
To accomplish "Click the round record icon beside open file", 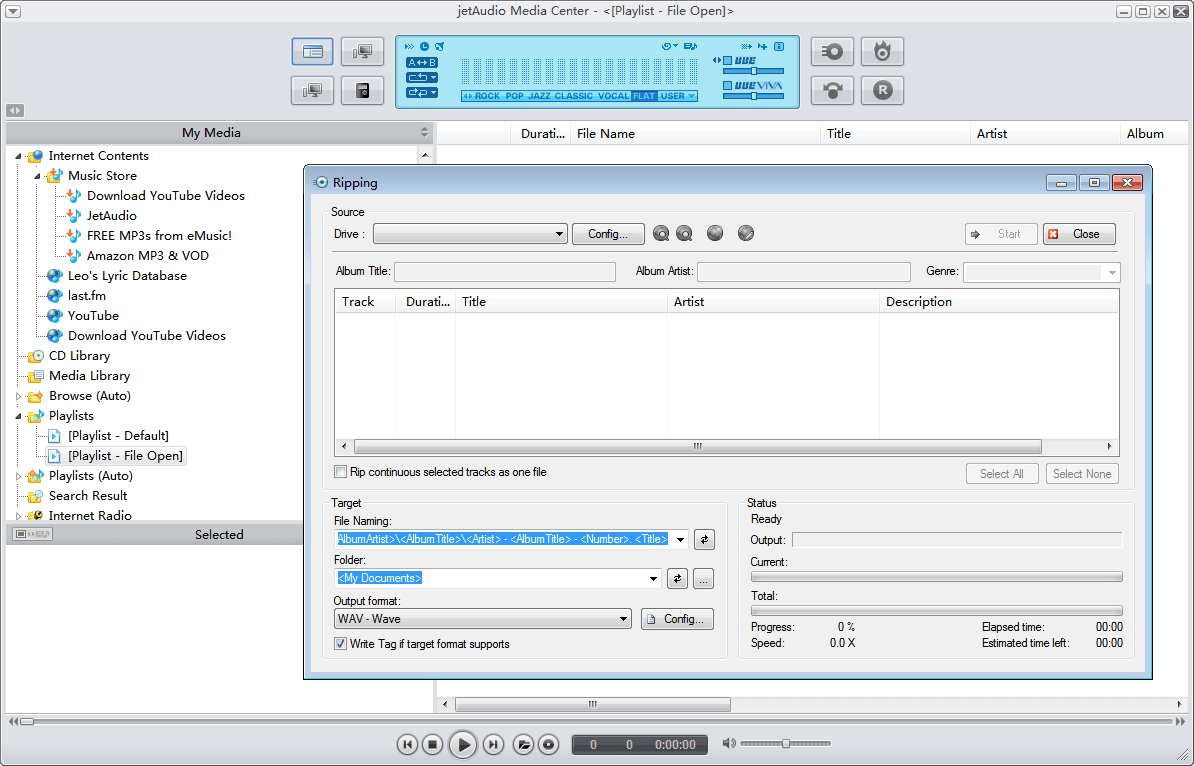I will coord(548,744).
